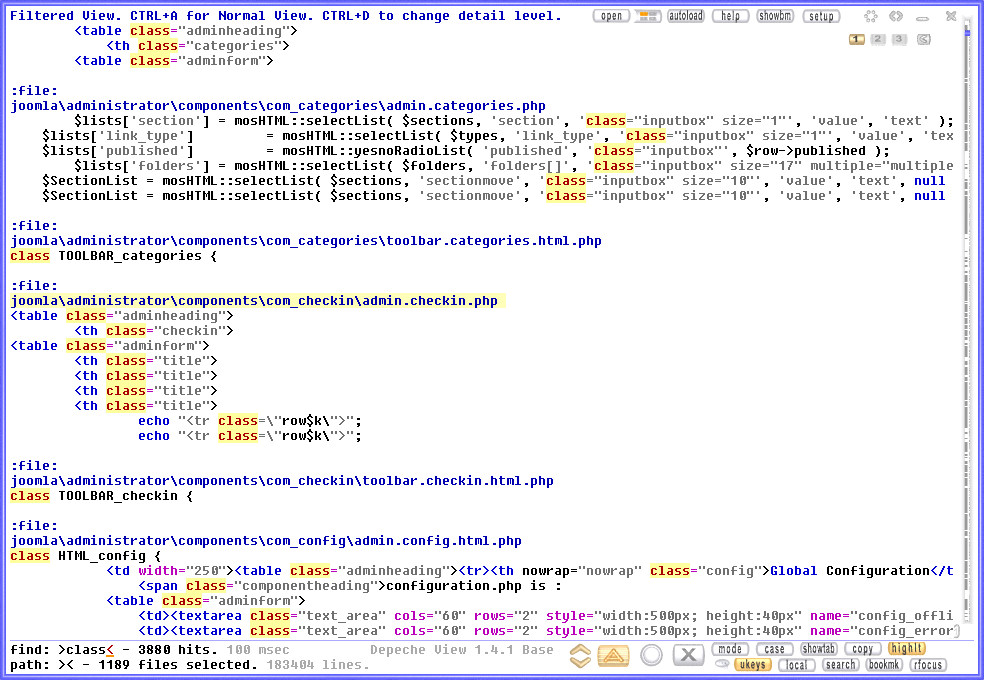Click the double angle brackets icon at top

[x=896, y=16]
